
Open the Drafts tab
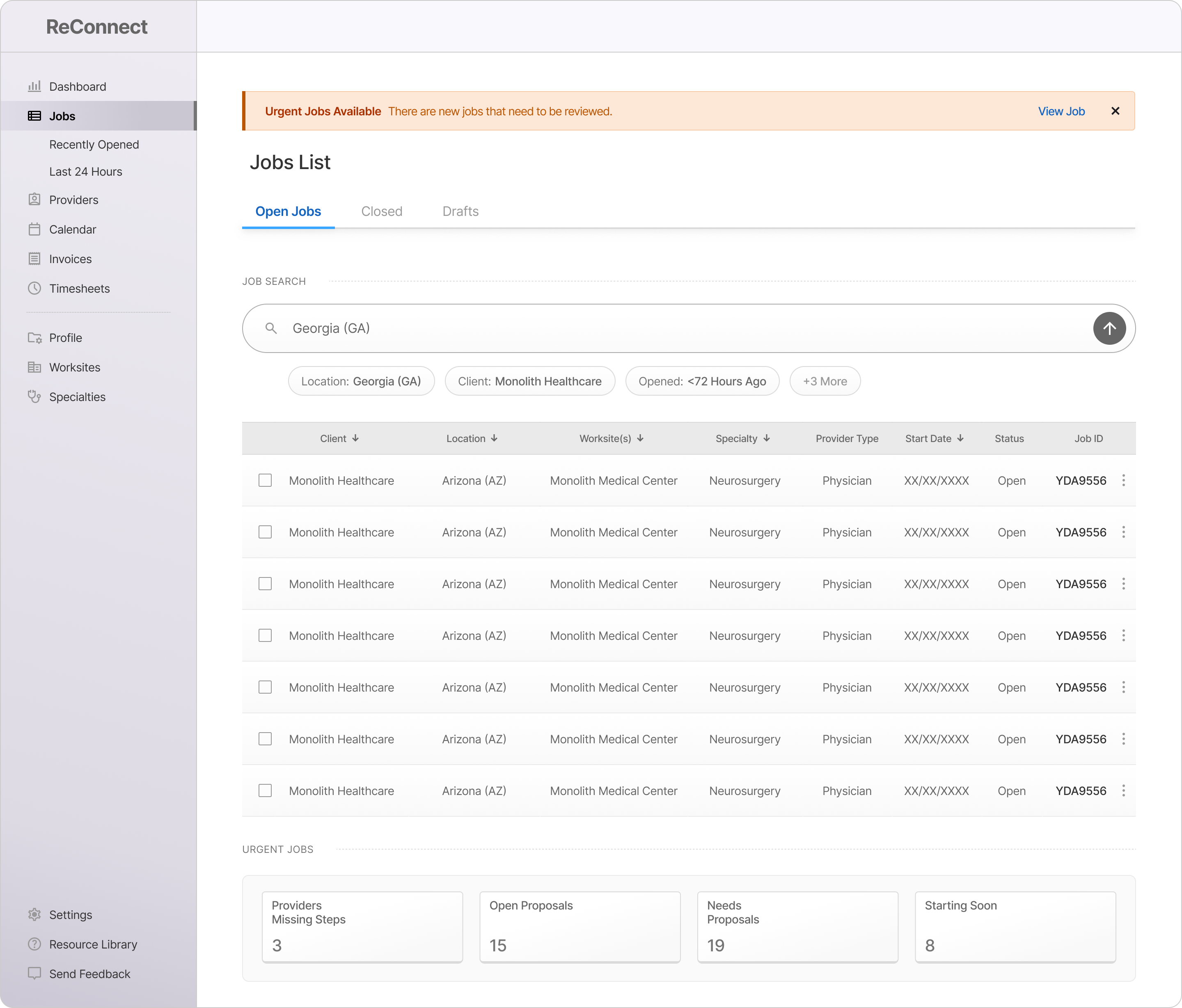coord(460,211)
